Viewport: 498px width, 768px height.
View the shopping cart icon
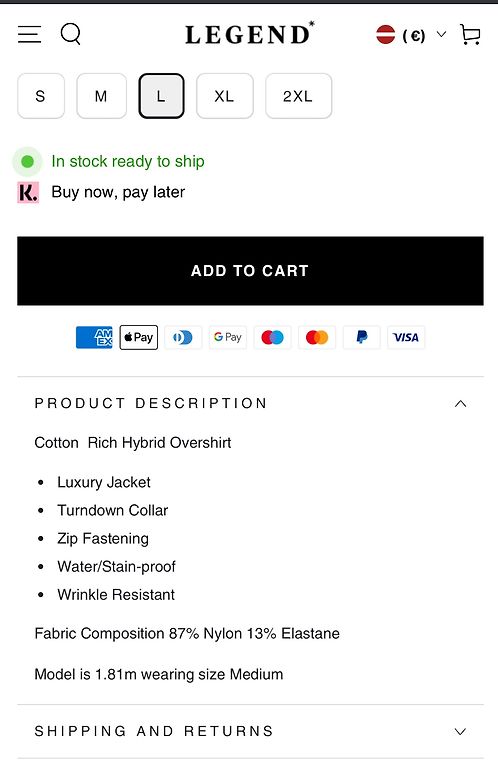pos(471,35)
